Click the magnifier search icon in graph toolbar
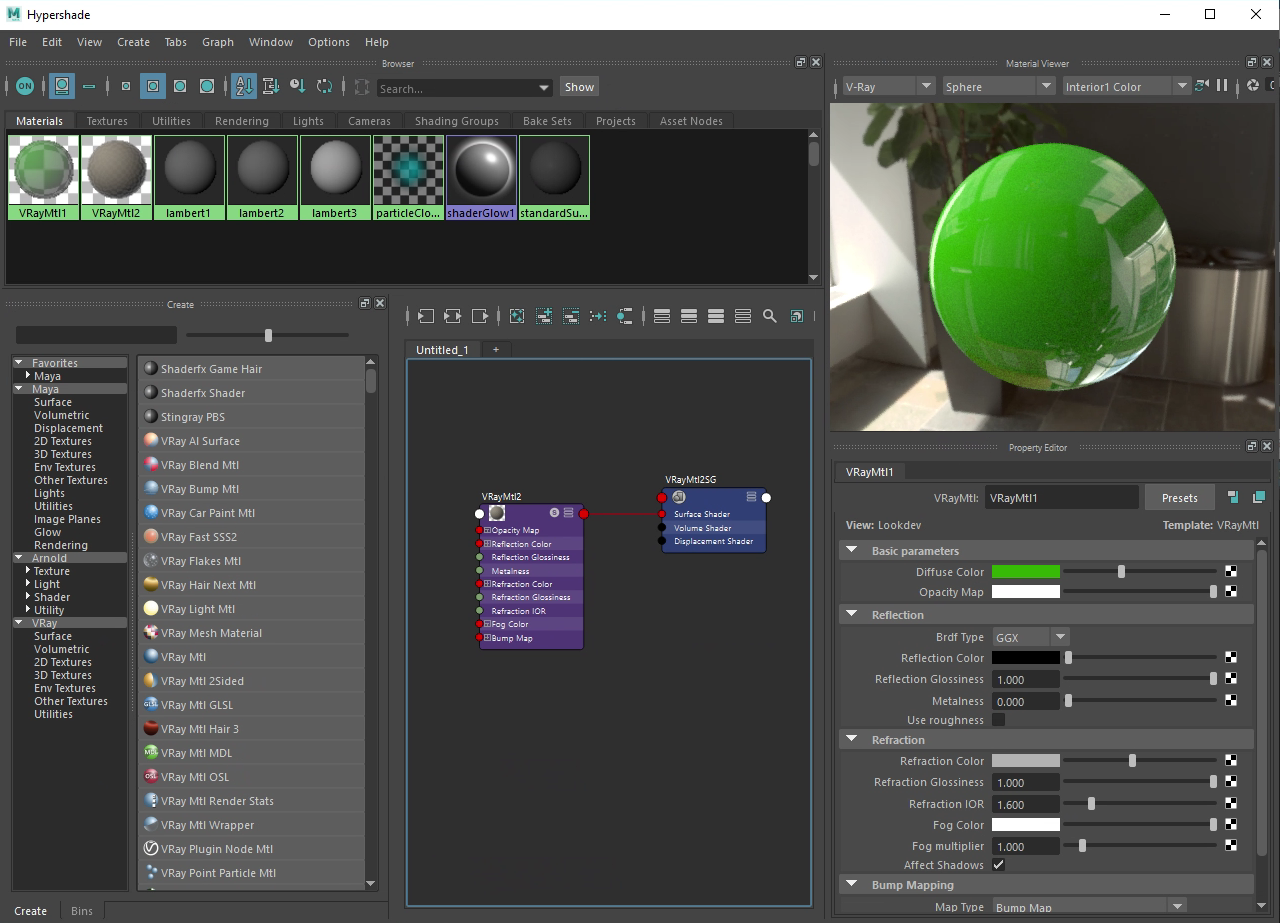Viewport: 1280px width, 923px height. tap(769, 316)
